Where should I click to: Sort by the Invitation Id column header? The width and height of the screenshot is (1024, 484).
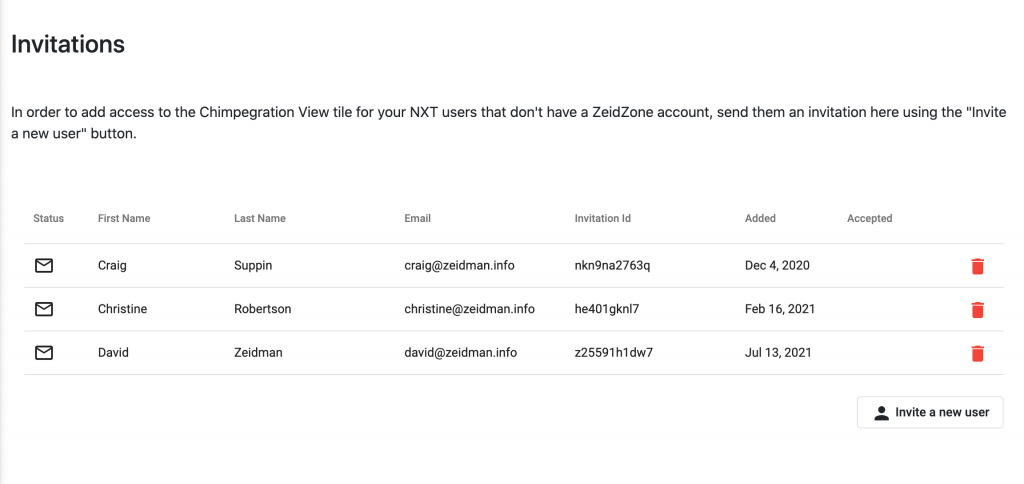click(x=603, y=218)
